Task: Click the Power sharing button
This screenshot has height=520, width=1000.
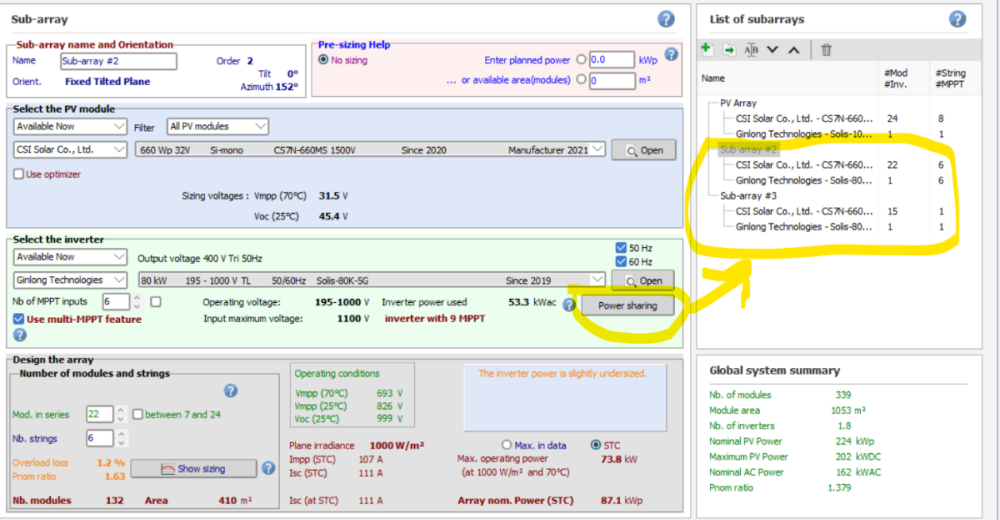Action: click(x=627, y=306)
